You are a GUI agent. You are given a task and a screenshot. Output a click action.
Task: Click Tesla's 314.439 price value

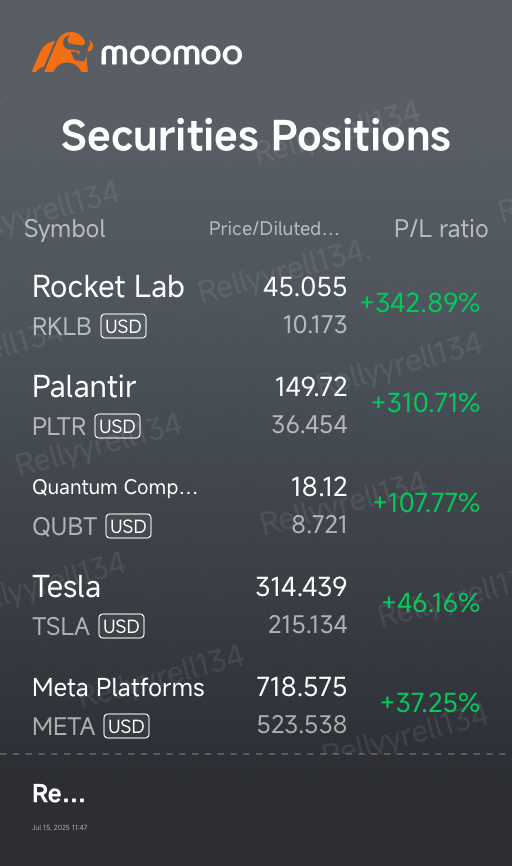(302, 587)
